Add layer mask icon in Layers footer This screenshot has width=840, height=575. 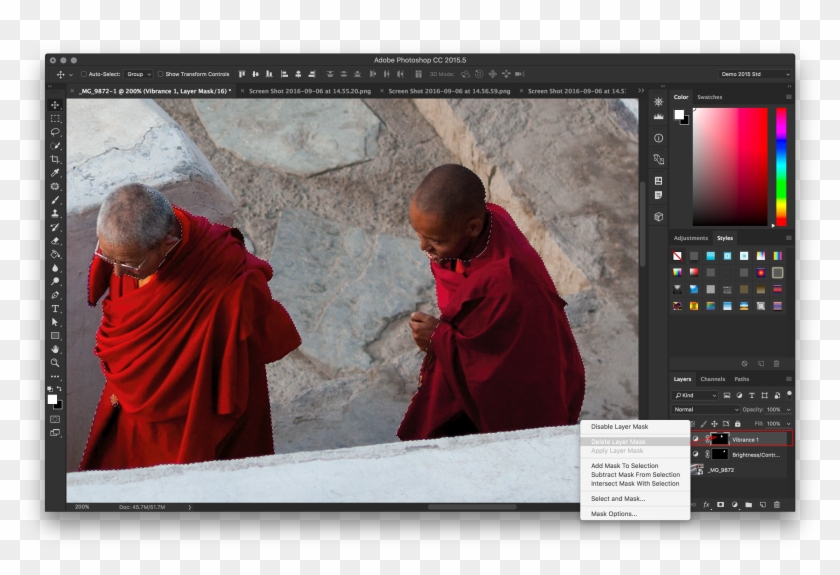[721, 505]
